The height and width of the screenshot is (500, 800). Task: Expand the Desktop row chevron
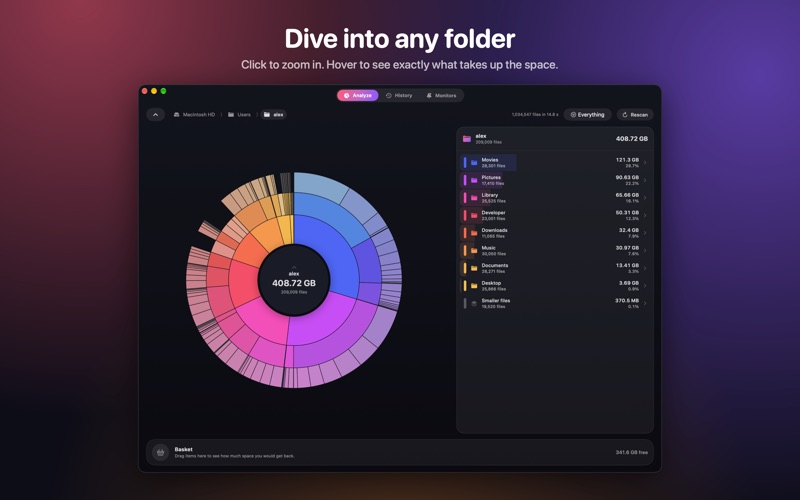pos(645,286)
